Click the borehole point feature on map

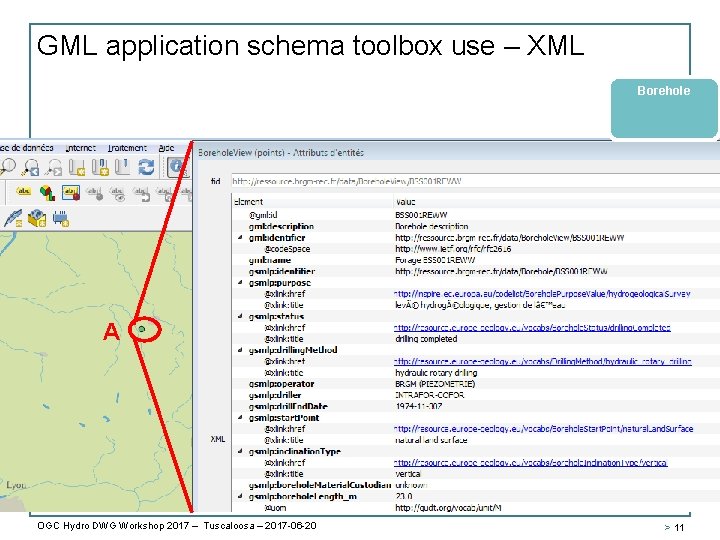(142, 329)
